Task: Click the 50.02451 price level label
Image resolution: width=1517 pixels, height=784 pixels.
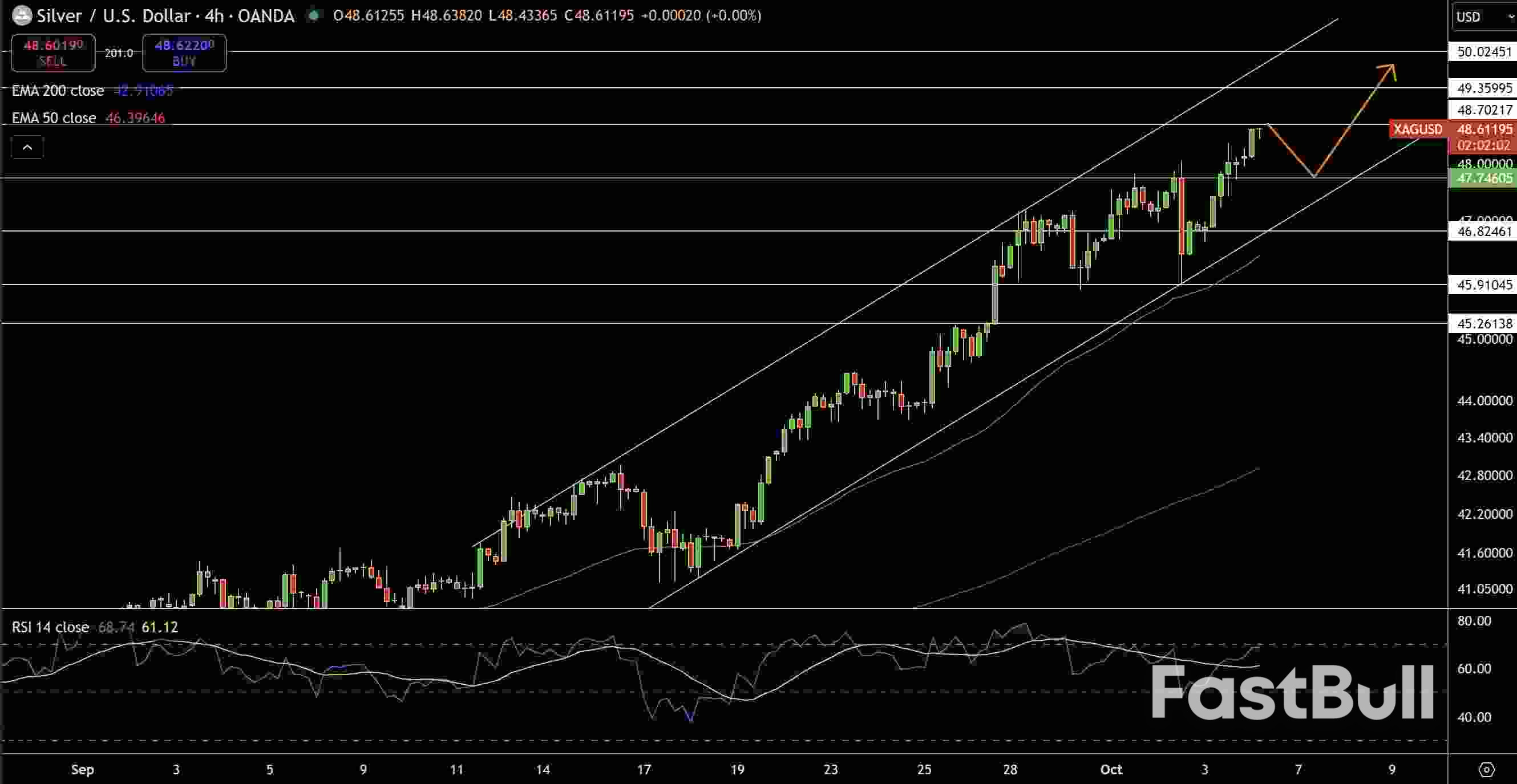Action: coord(1483,52)
